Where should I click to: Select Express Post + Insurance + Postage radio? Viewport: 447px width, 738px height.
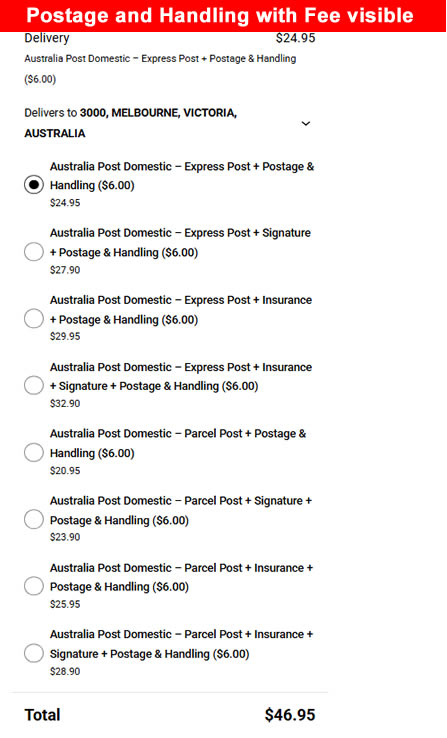click(34, 318)
